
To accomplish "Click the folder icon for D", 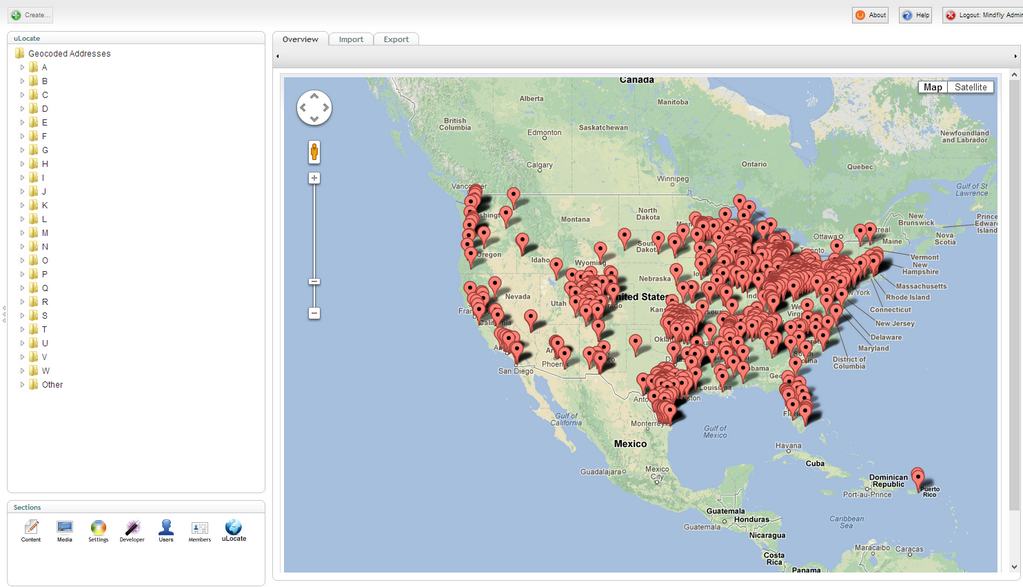I will [x=33, y=109].
